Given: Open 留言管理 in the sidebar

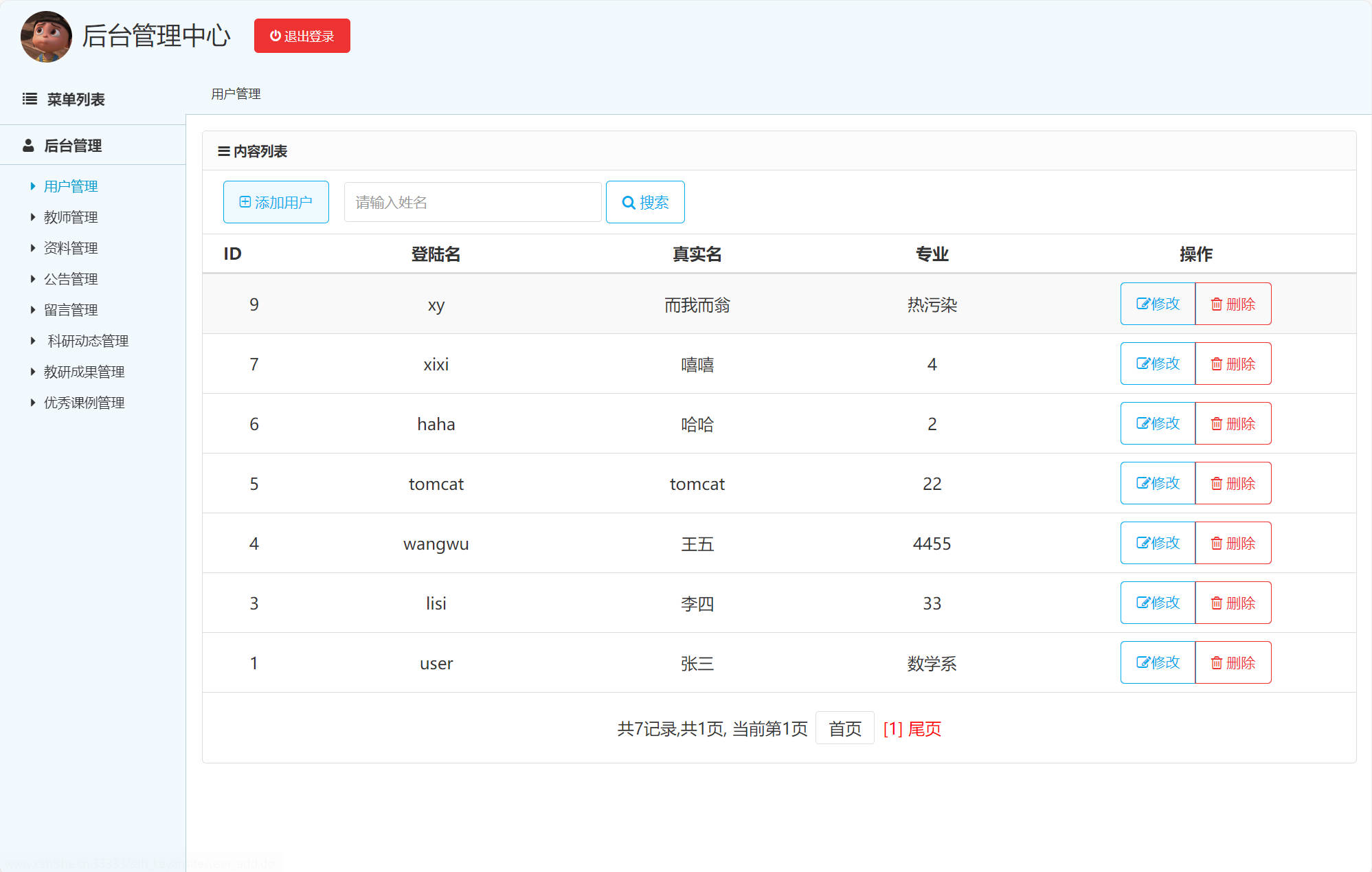Looking at the screenshot, I should (71, 310).
